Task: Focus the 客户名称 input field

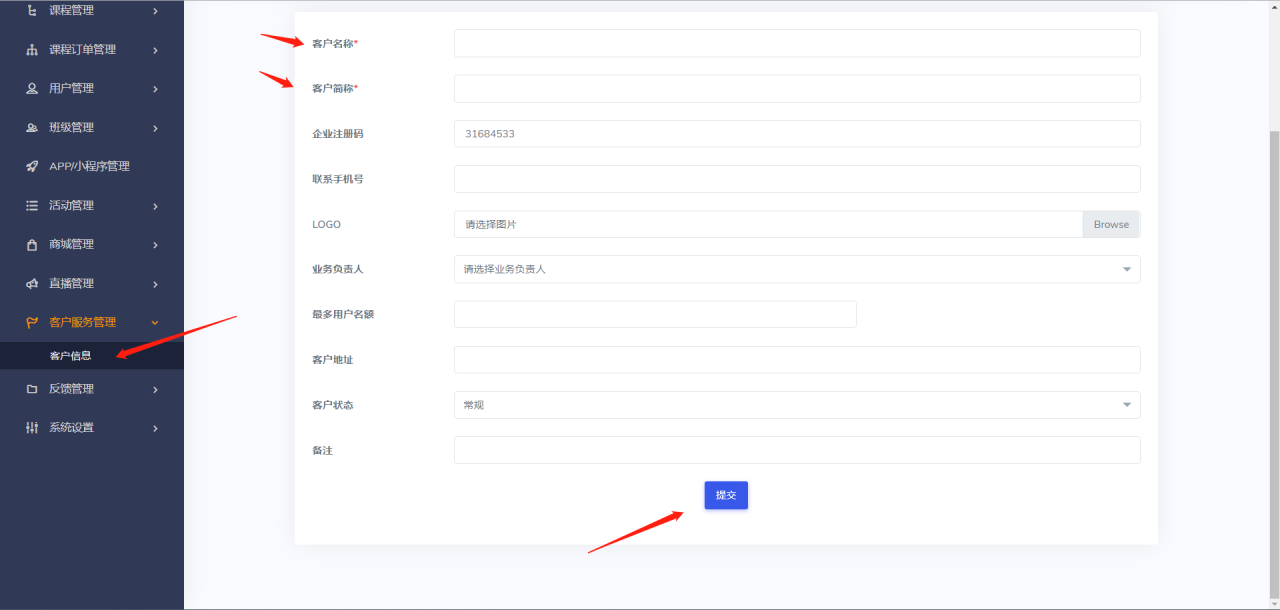Action: click(796, 43)
